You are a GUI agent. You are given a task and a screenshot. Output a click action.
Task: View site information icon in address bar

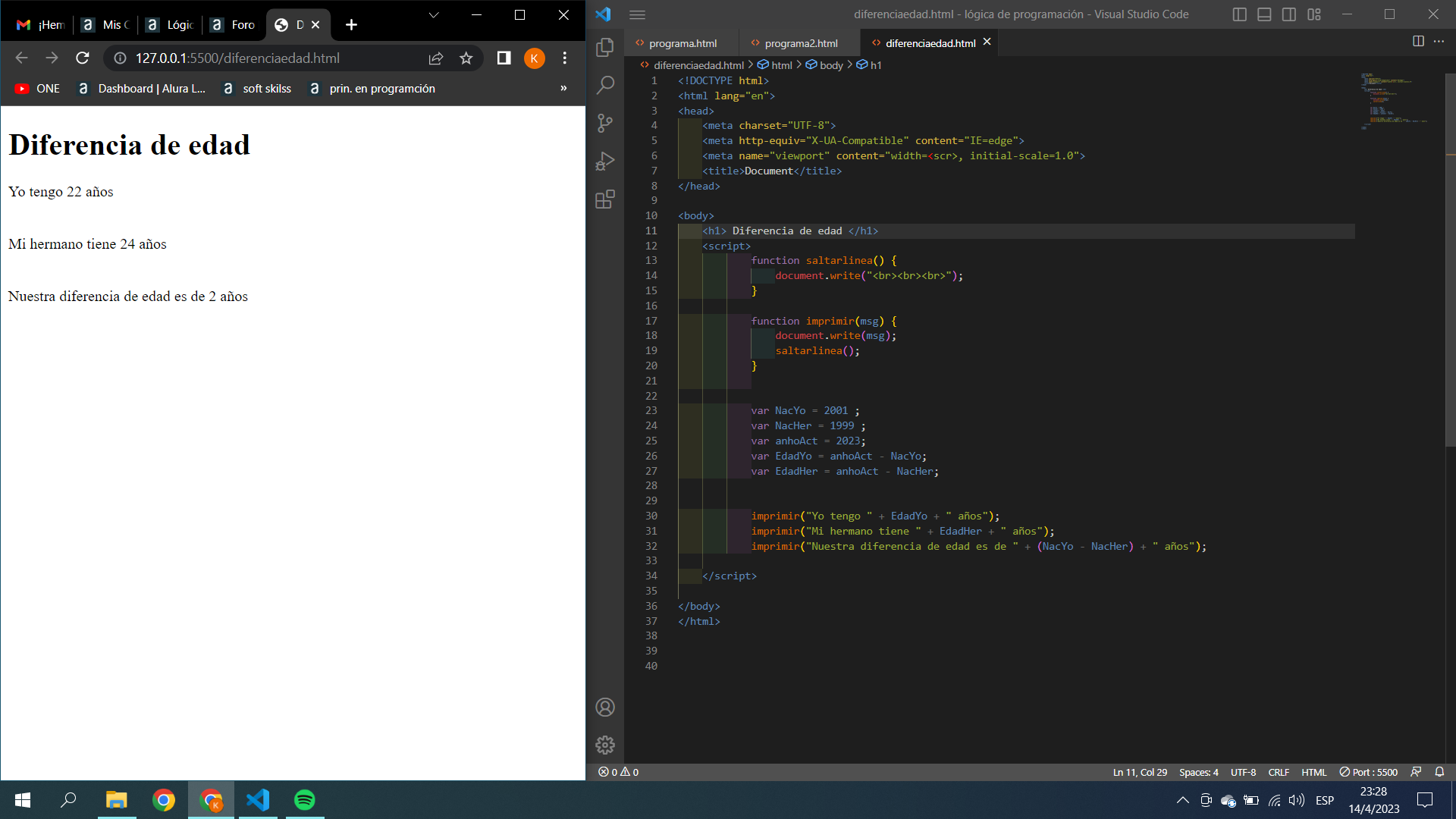click(x=120, y=58)
